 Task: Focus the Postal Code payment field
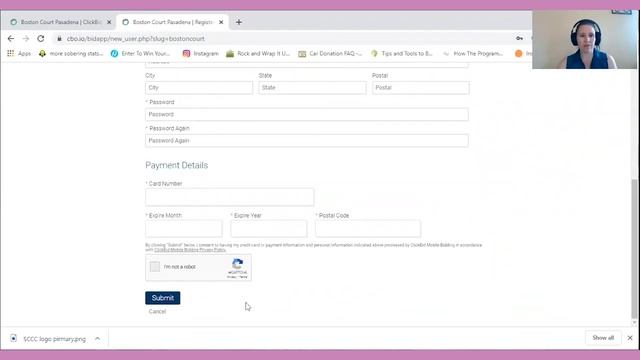[x=368, y=229]
